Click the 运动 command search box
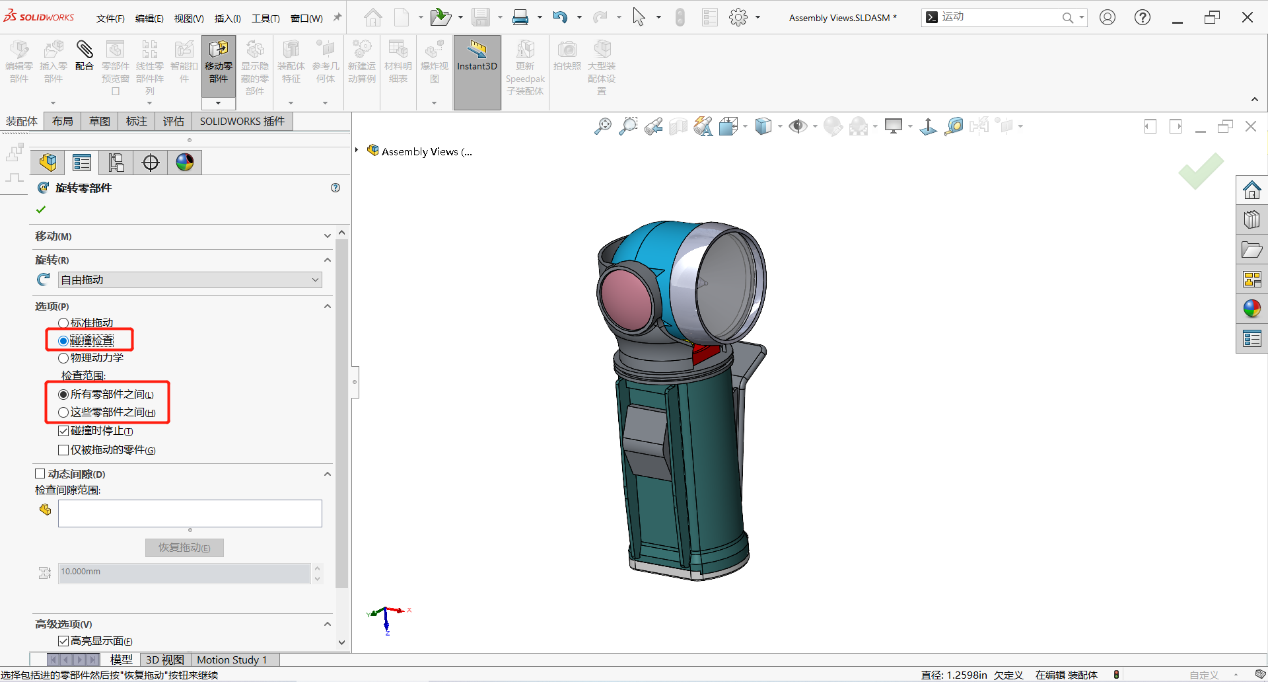 (1004, 17)
